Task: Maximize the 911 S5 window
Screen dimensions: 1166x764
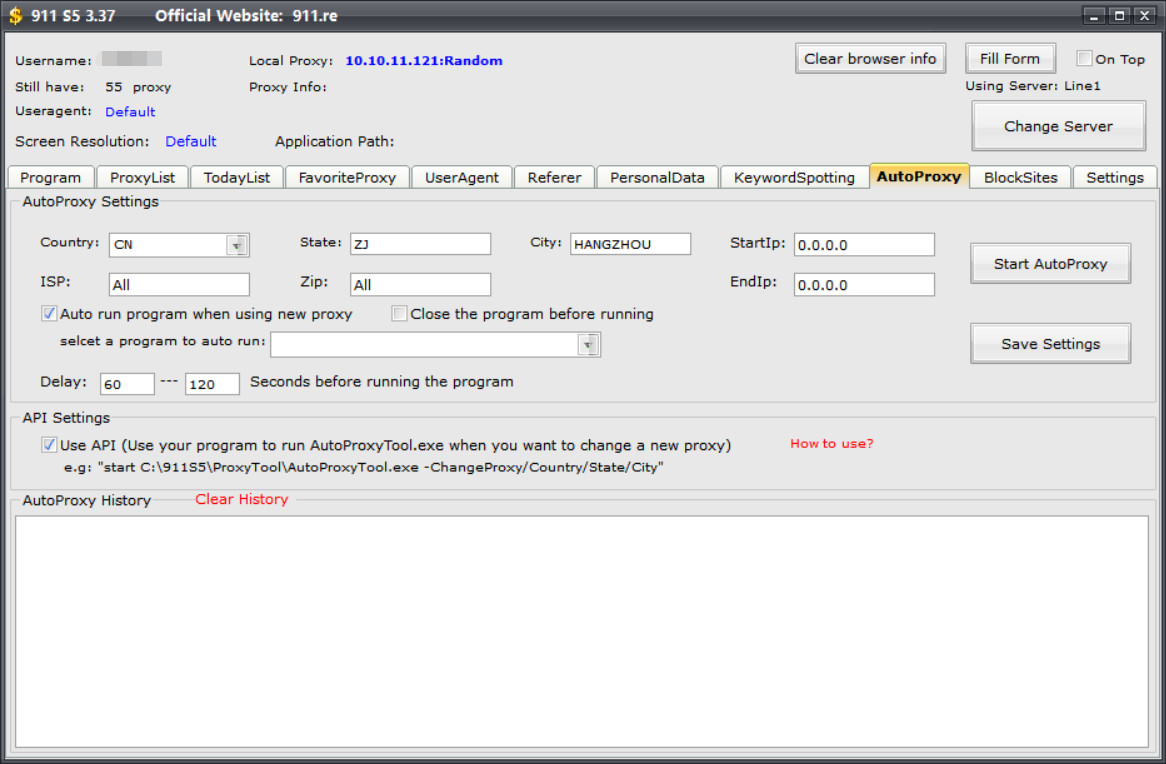Action: [x=1119, y=16]
